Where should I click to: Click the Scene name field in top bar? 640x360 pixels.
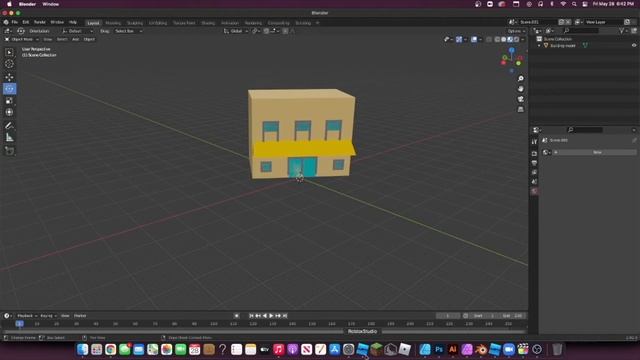(538, 22)
